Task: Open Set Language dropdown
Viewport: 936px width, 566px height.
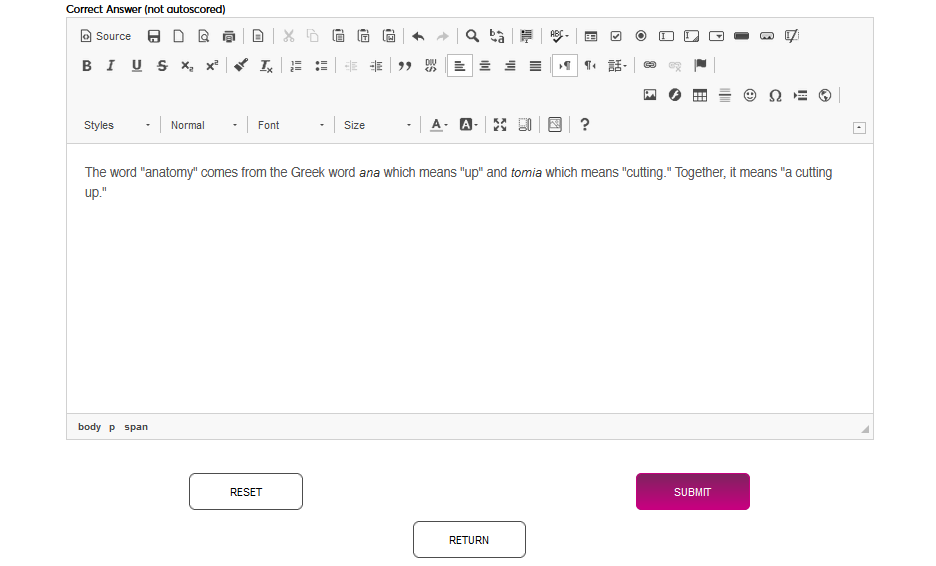Action: [x=617, y=66]
